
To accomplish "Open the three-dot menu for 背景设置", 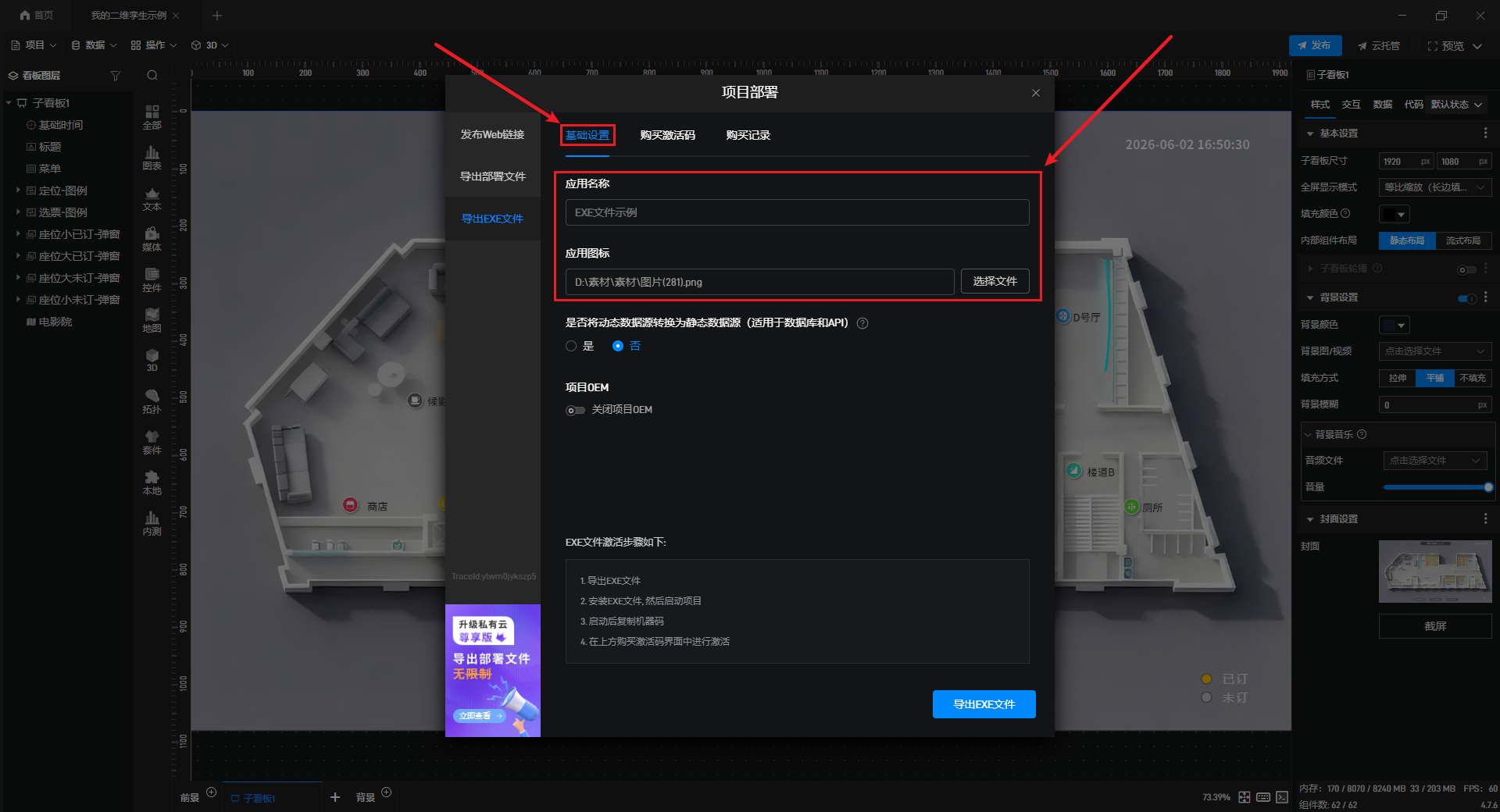I will click(1486, 297).
